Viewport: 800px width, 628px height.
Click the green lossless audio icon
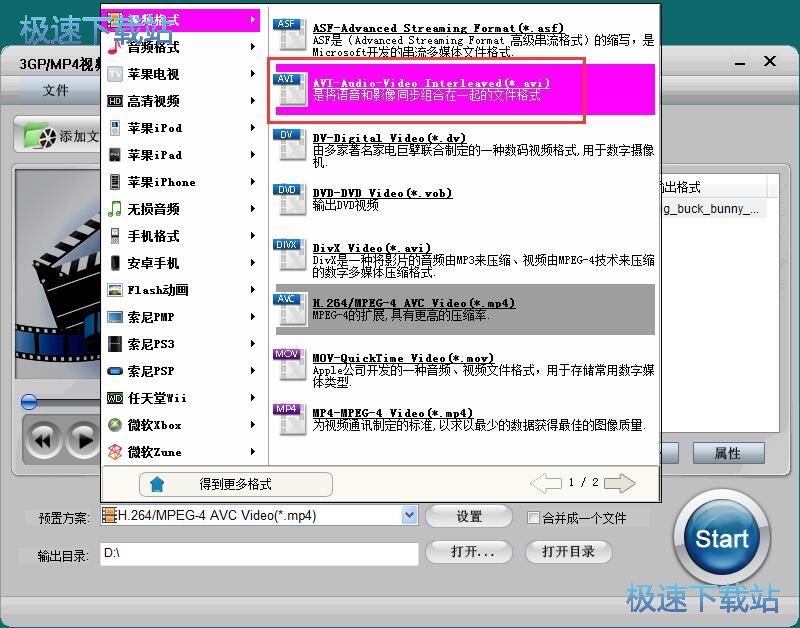[x=115, y=209]
